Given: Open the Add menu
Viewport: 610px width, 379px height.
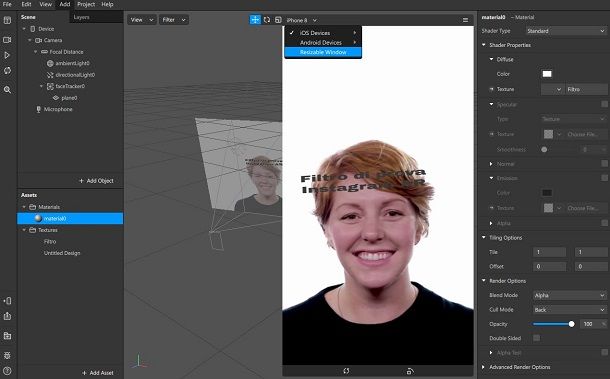Looking at the screenshot, I should pos(65,4).
